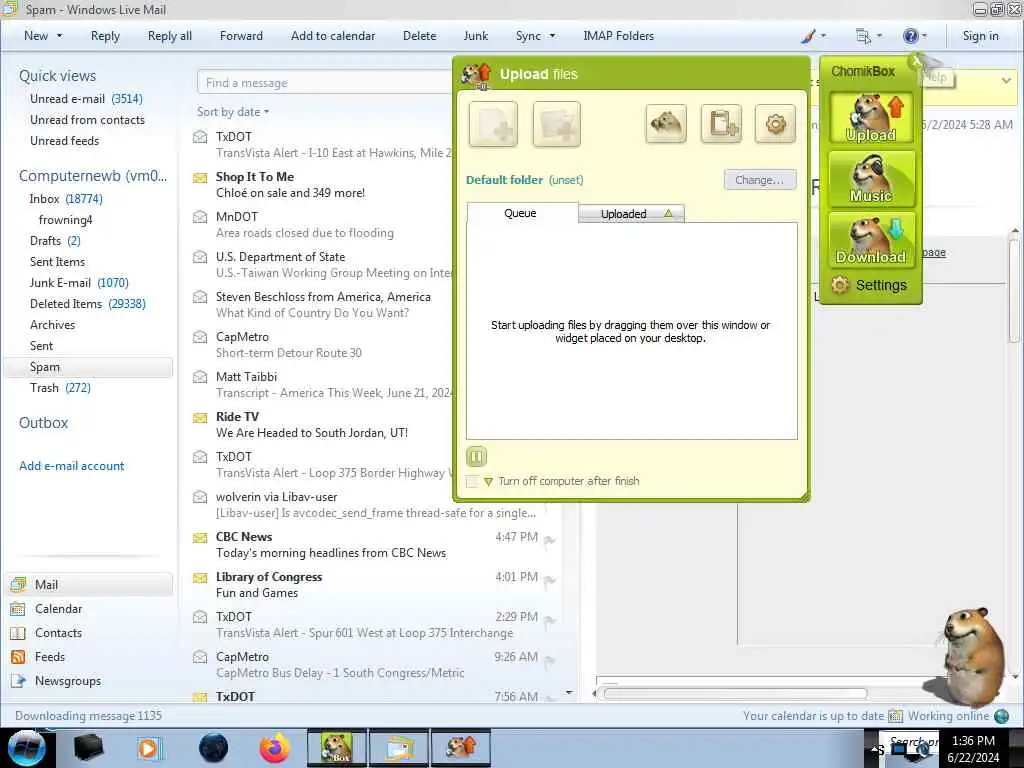This screenshot has height=768, width=1024.
Task: Open the Outbox in the folder pane
Action: 44,423
